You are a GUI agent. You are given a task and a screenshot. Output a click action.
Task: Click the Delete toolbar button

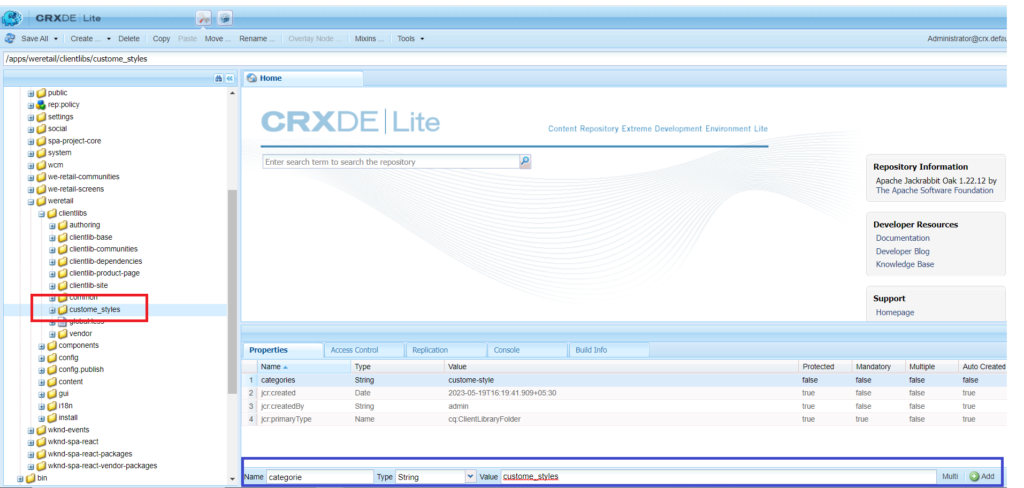click(129, 38)
